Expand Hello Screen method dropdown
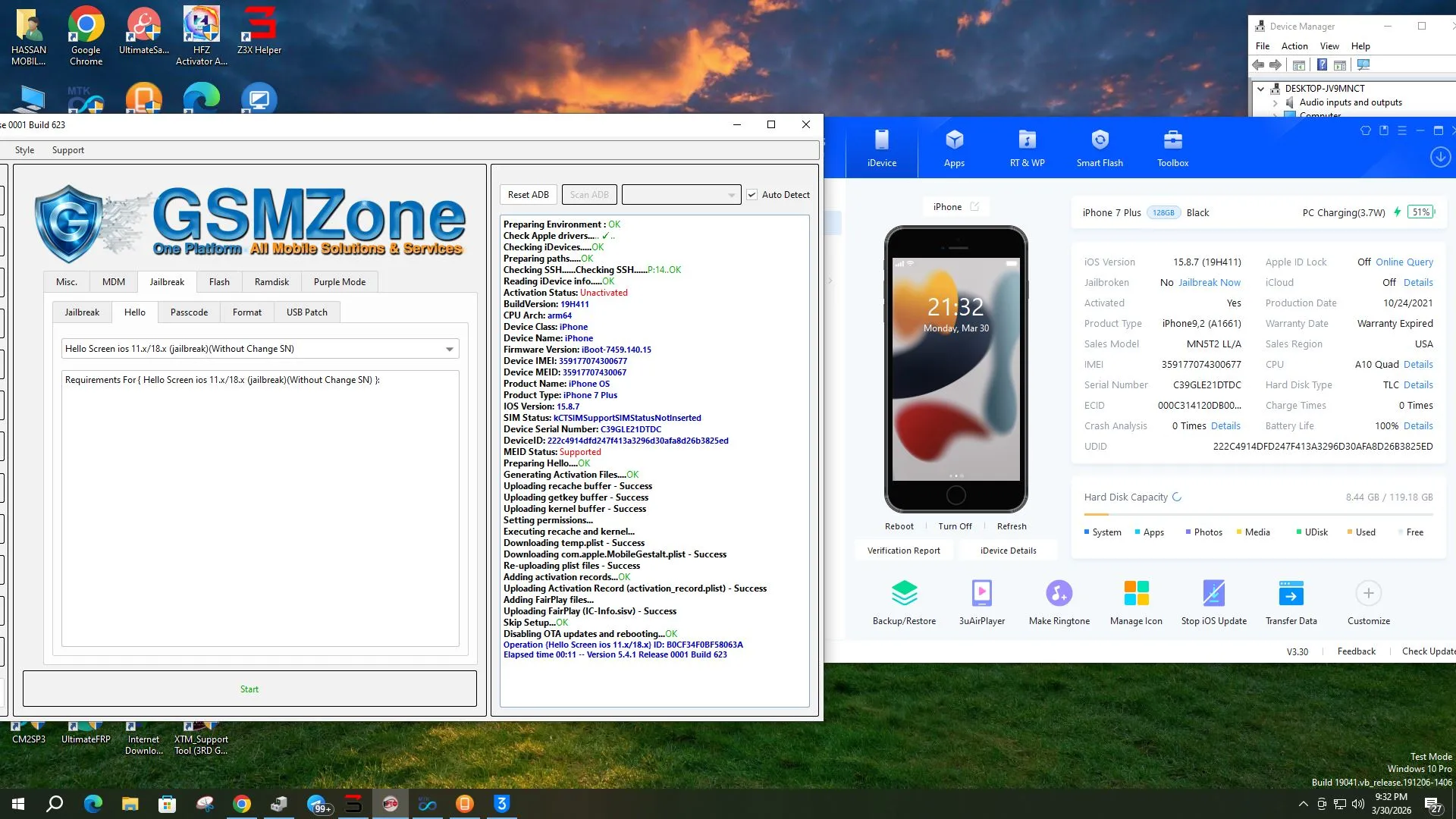Image resolution: width=1456 pixels, height=819 pixels. (x=449, y=350)
